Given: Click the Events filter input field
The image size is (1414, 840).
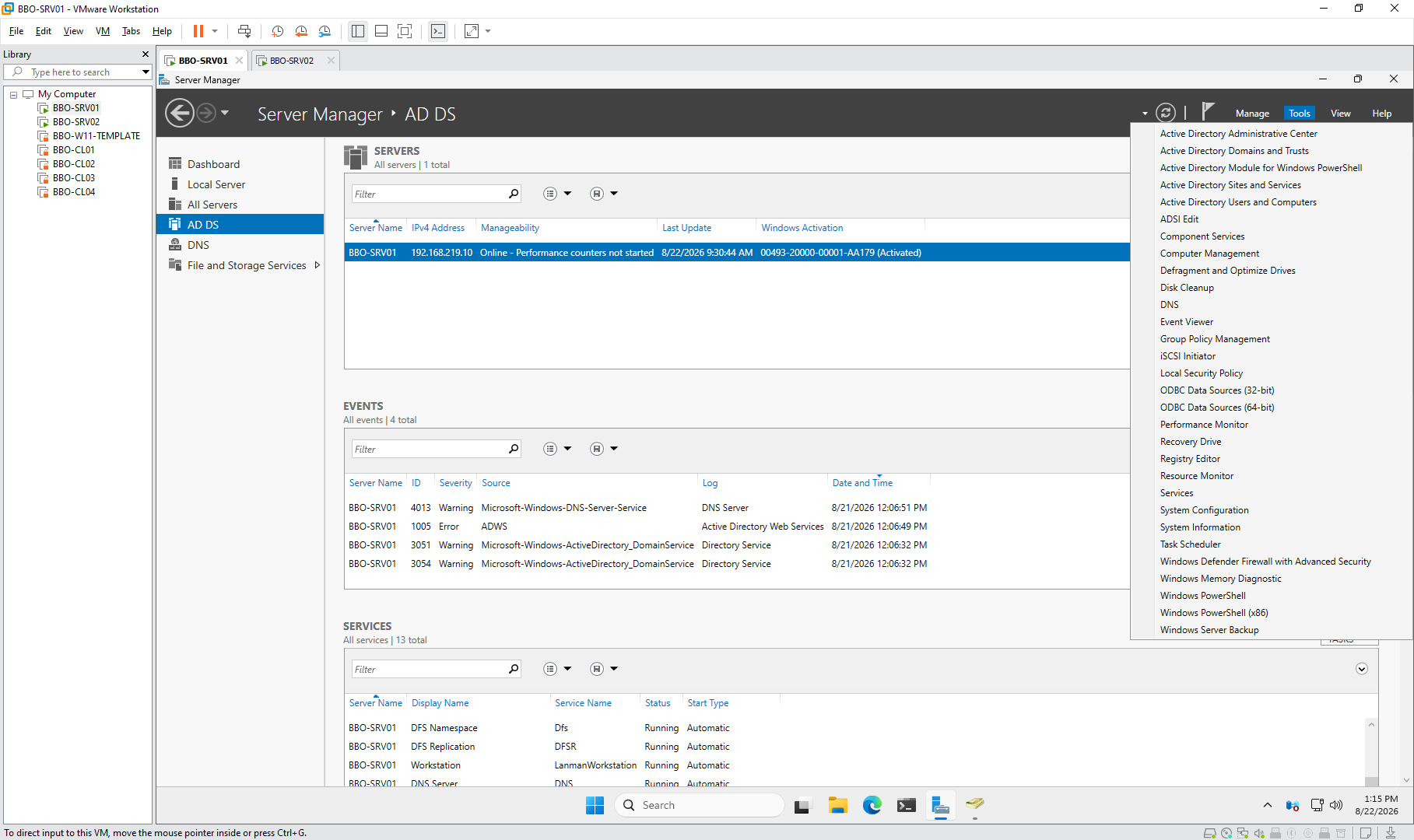Looking at the screenshot, I should 428,449.
